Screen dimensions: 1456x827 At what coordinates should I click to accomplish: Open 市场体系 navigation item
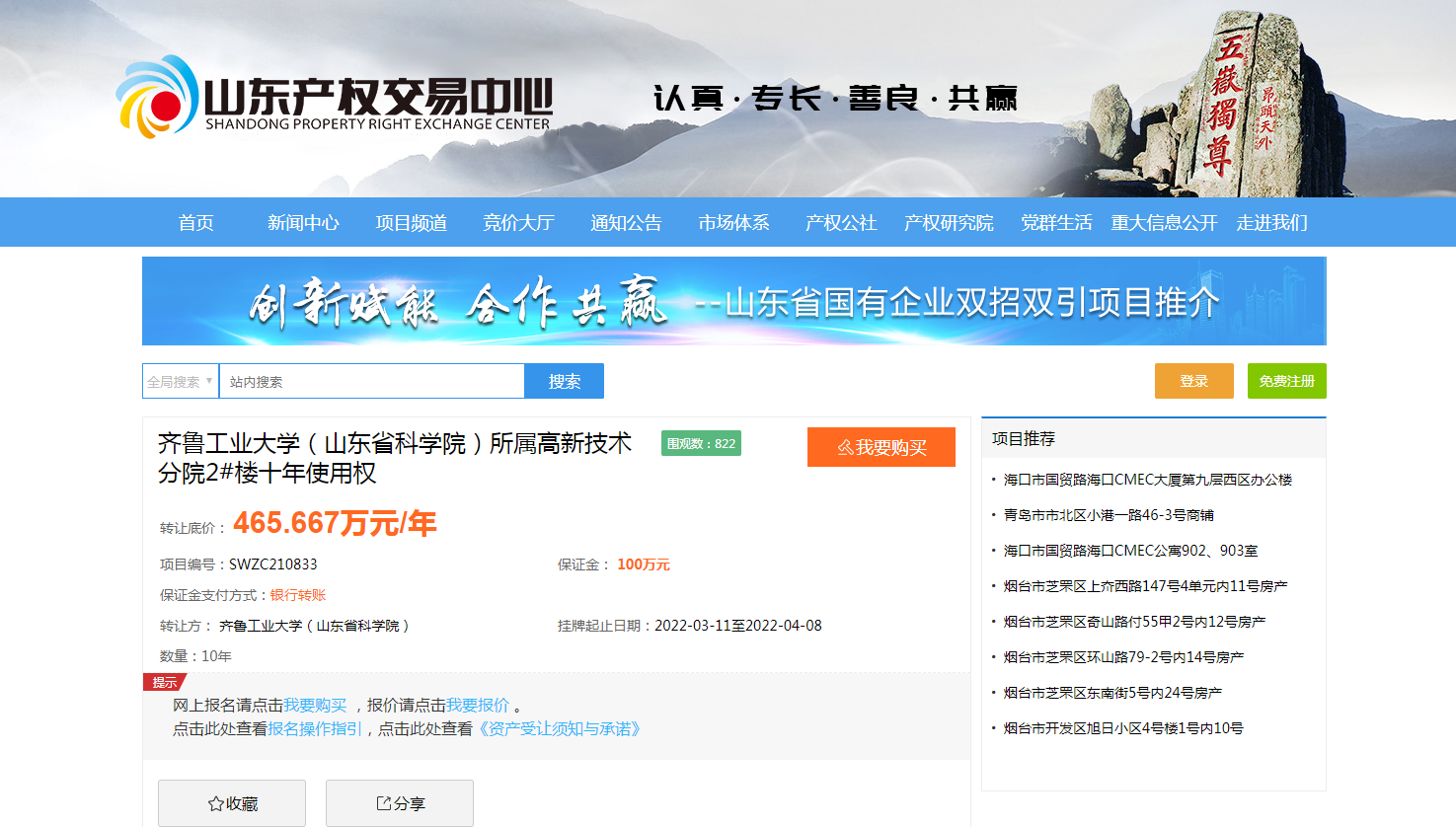coord(733,223)
